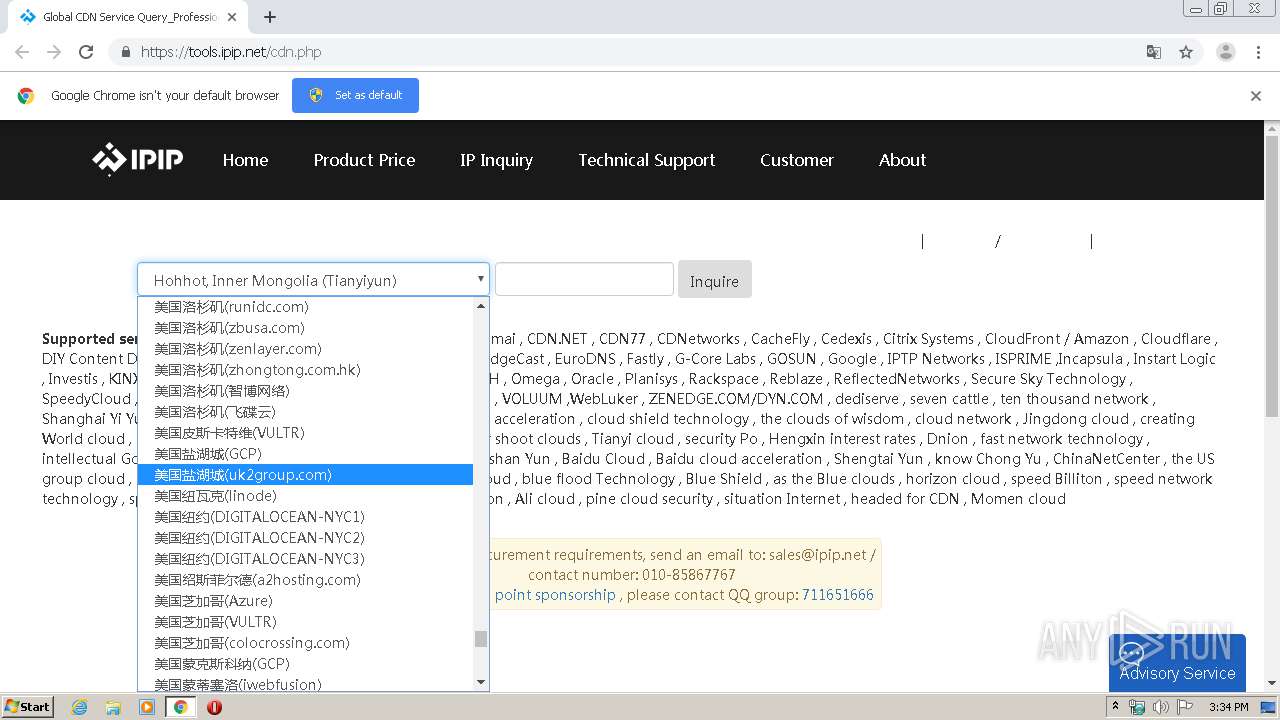Select option 美国洛杉矶(飞碟云)

305,412
